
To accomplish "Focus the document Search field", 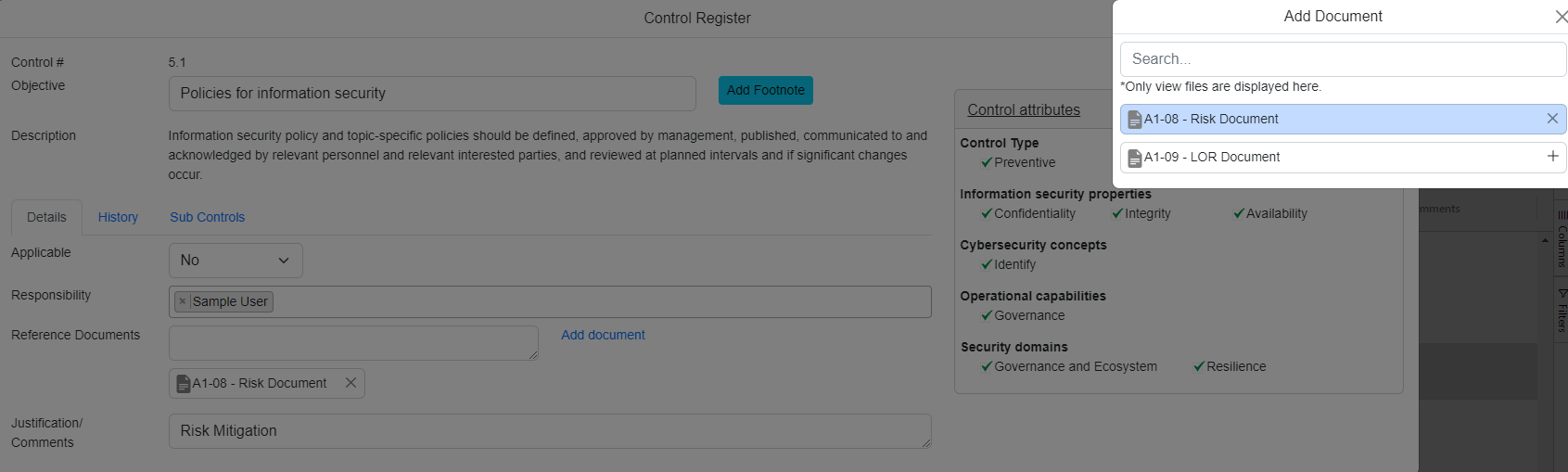I will click(1343, 59).
